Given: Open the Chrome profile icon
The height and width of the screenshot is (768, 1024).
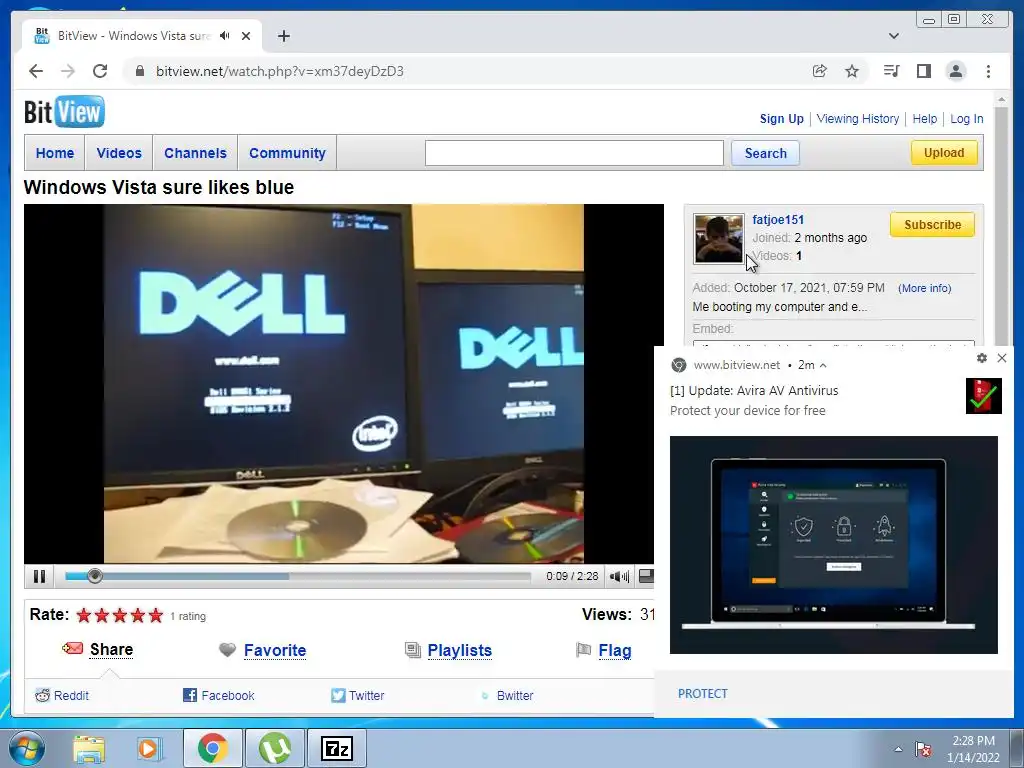Looking at the screenshot, I should tap(956, 71).
